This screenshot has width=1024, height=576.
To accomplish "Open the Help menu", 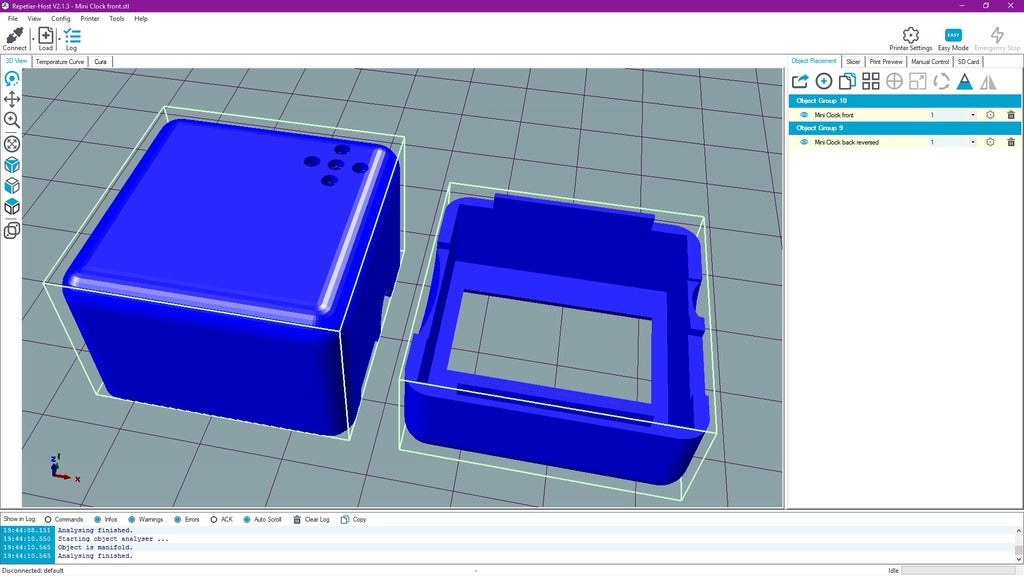I will pos(141,18).
